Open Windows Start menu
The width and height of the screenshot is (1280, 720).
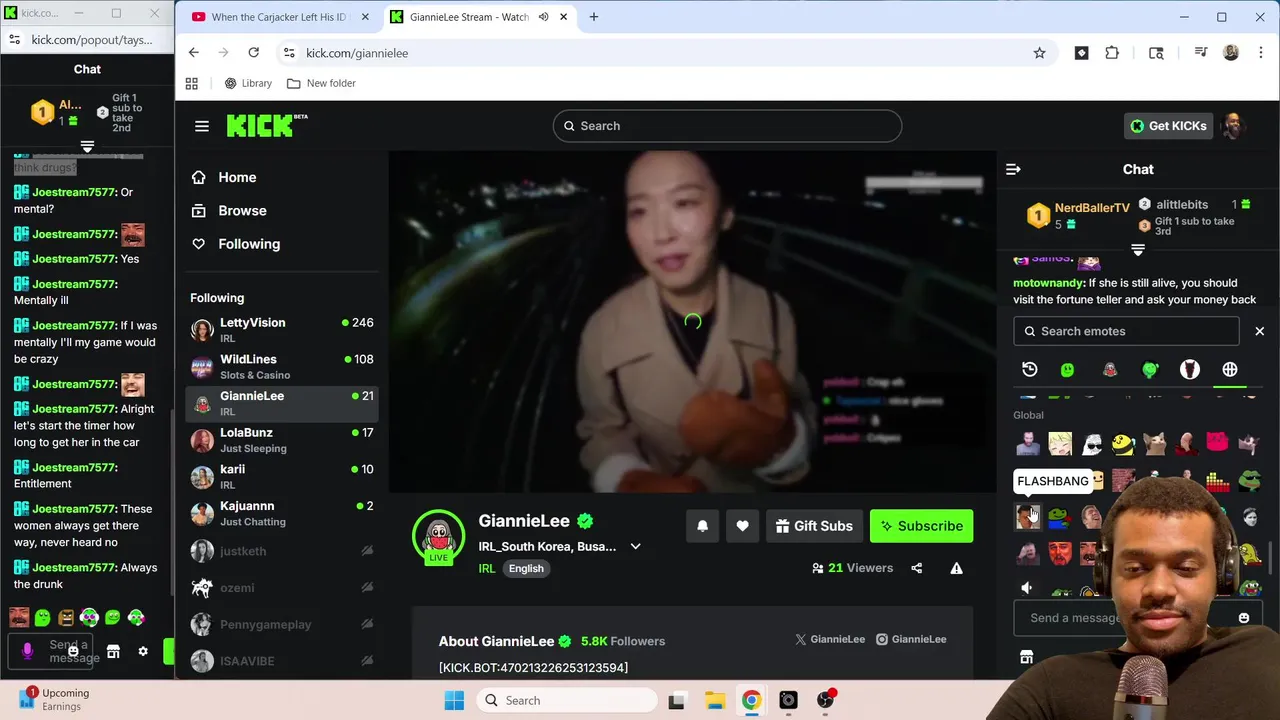click(454, 700)
